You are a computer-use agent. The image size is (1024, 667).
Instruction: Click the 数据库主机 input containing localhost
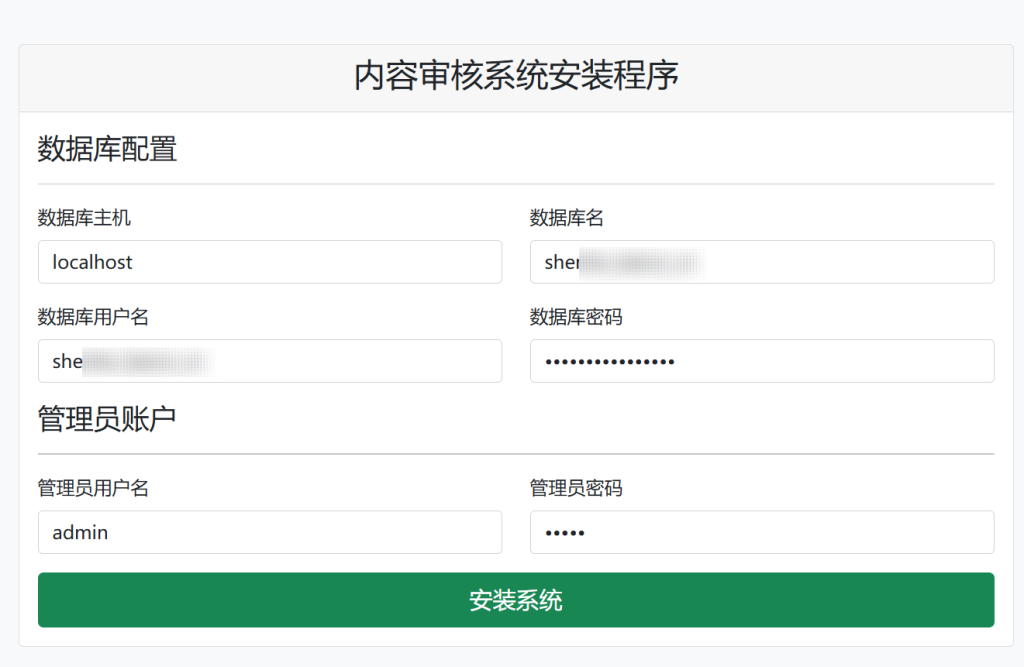(270, 262)
